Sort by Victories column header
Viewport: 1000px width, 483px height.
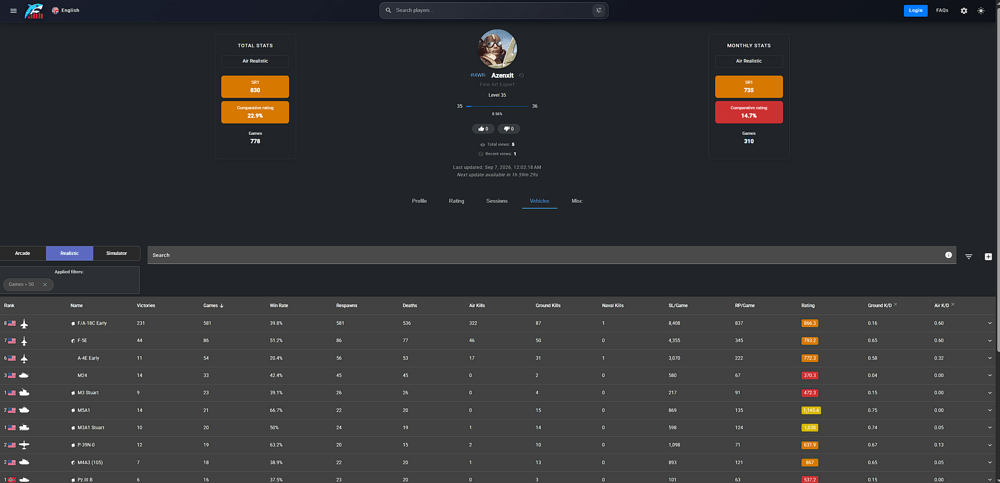[145, 306]
